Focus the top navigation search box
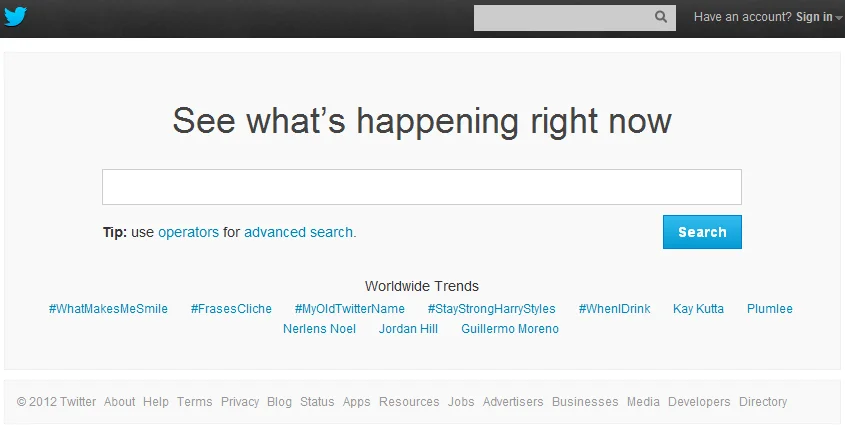Viewport: 845px width, 428px height. click(x=562, y=17)
